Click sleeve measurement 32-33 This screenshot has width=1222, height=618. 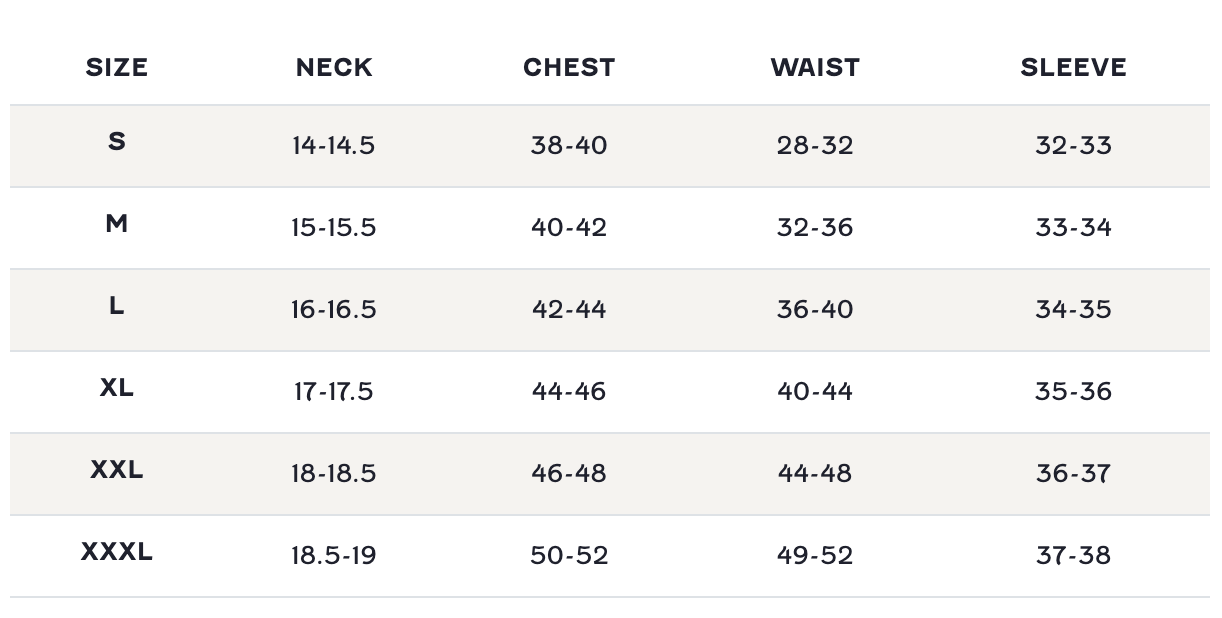1073,146
